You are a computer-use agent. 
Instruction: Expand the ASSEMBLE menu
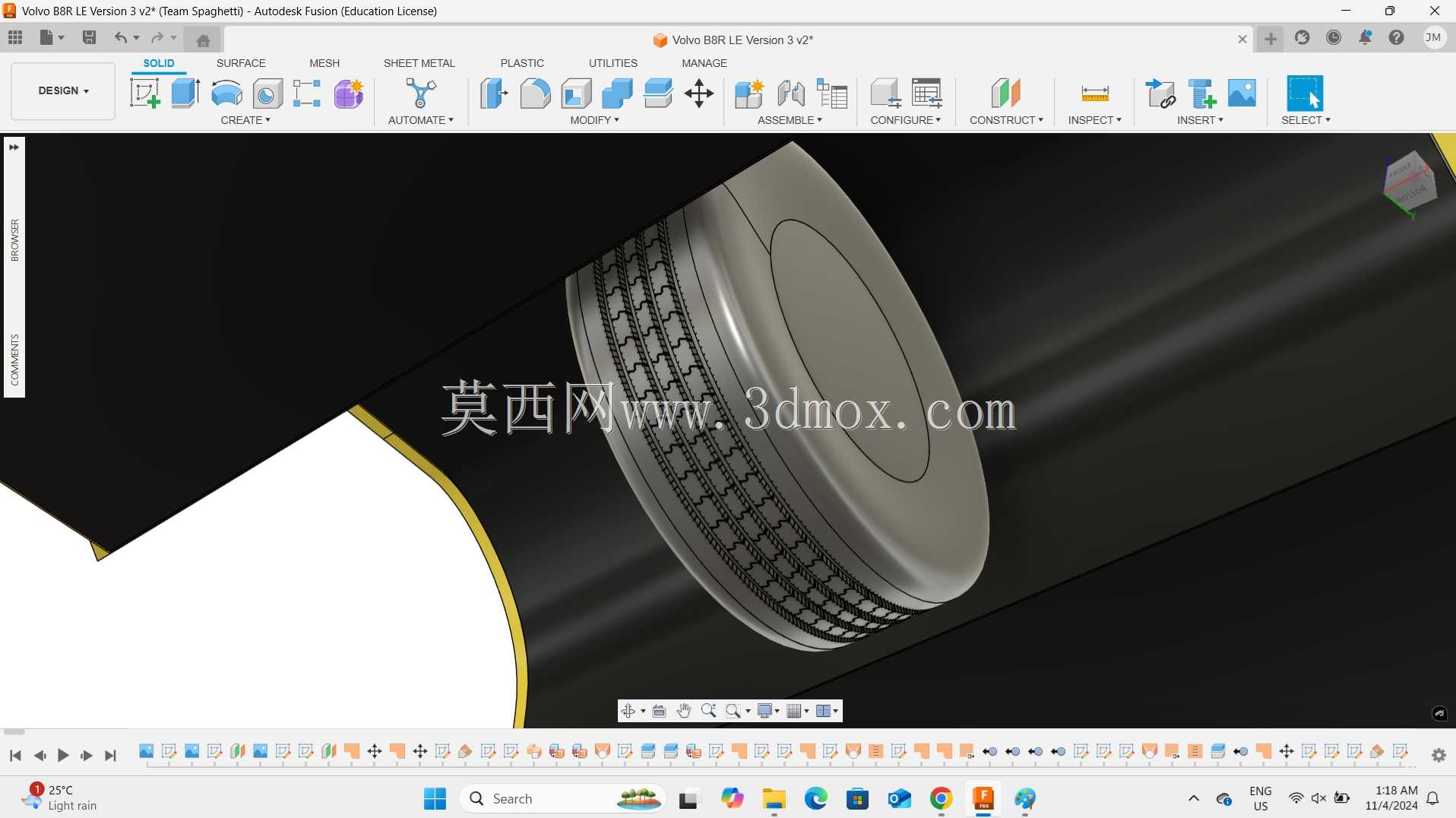[x=790, y=120]
